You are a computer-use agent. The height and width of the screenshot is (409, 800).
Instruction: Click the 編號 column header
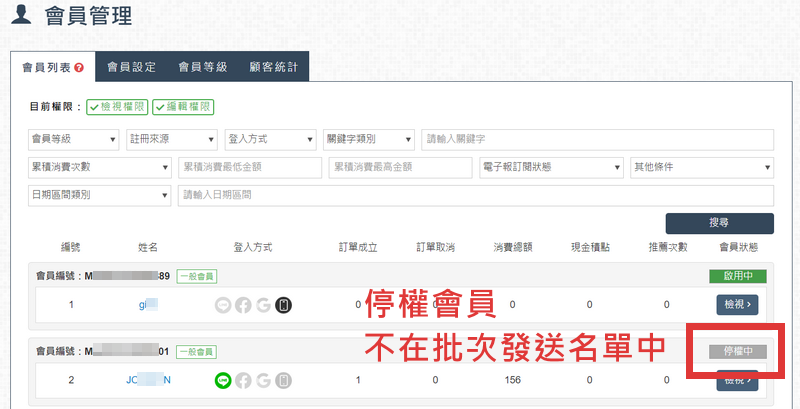(x=70, y=248)
